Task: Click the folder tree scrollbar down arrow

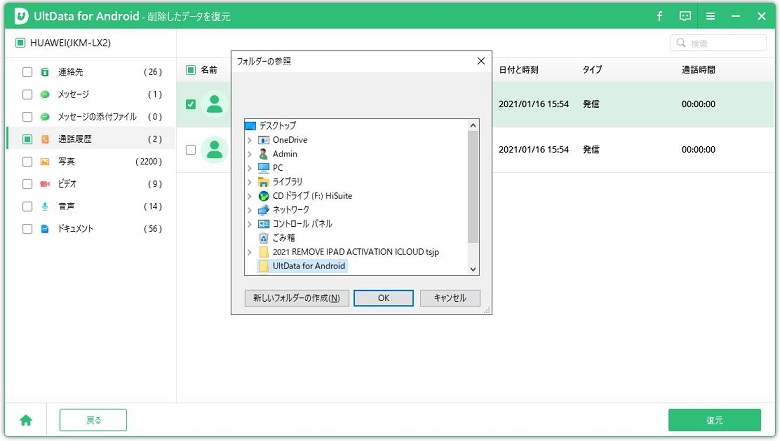Action: (473, 269)
